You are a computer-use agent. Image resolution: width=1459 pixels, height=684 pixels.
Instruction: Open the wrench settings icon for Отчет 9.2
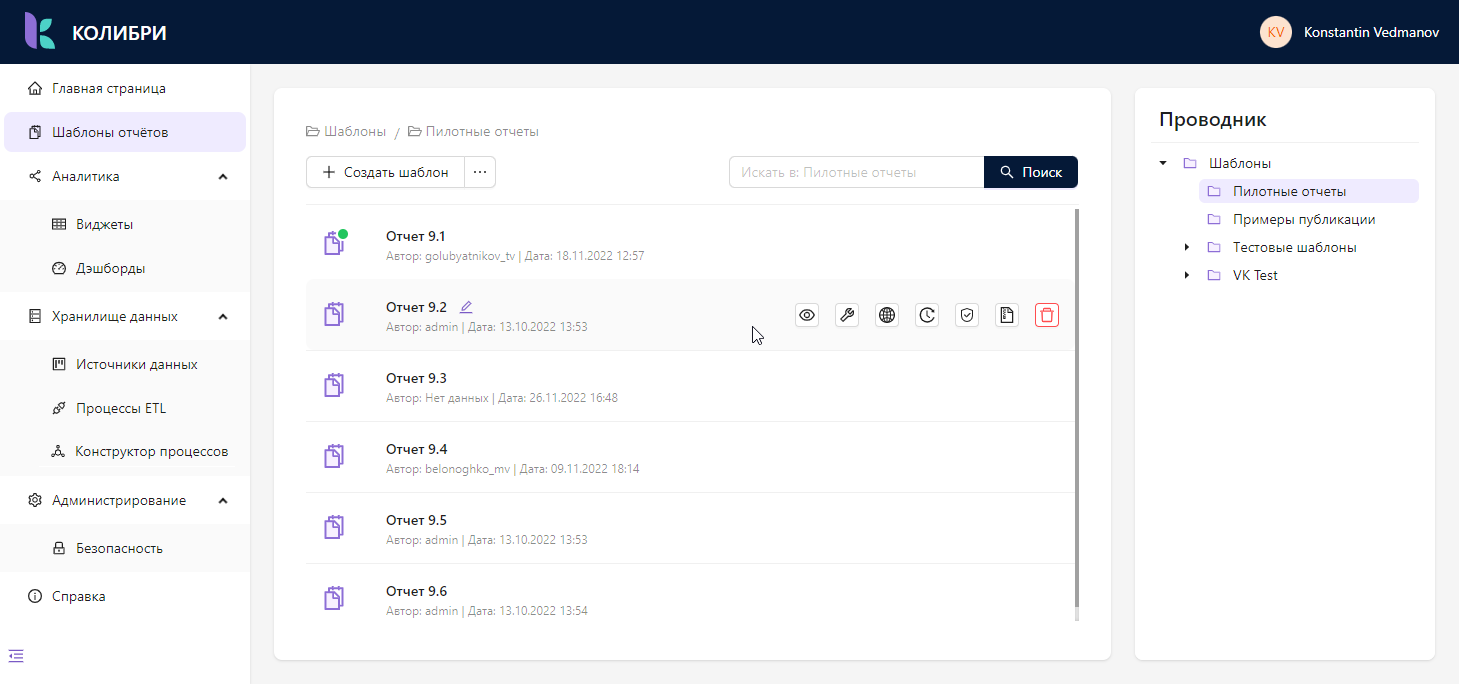click(x=847, y=315)
